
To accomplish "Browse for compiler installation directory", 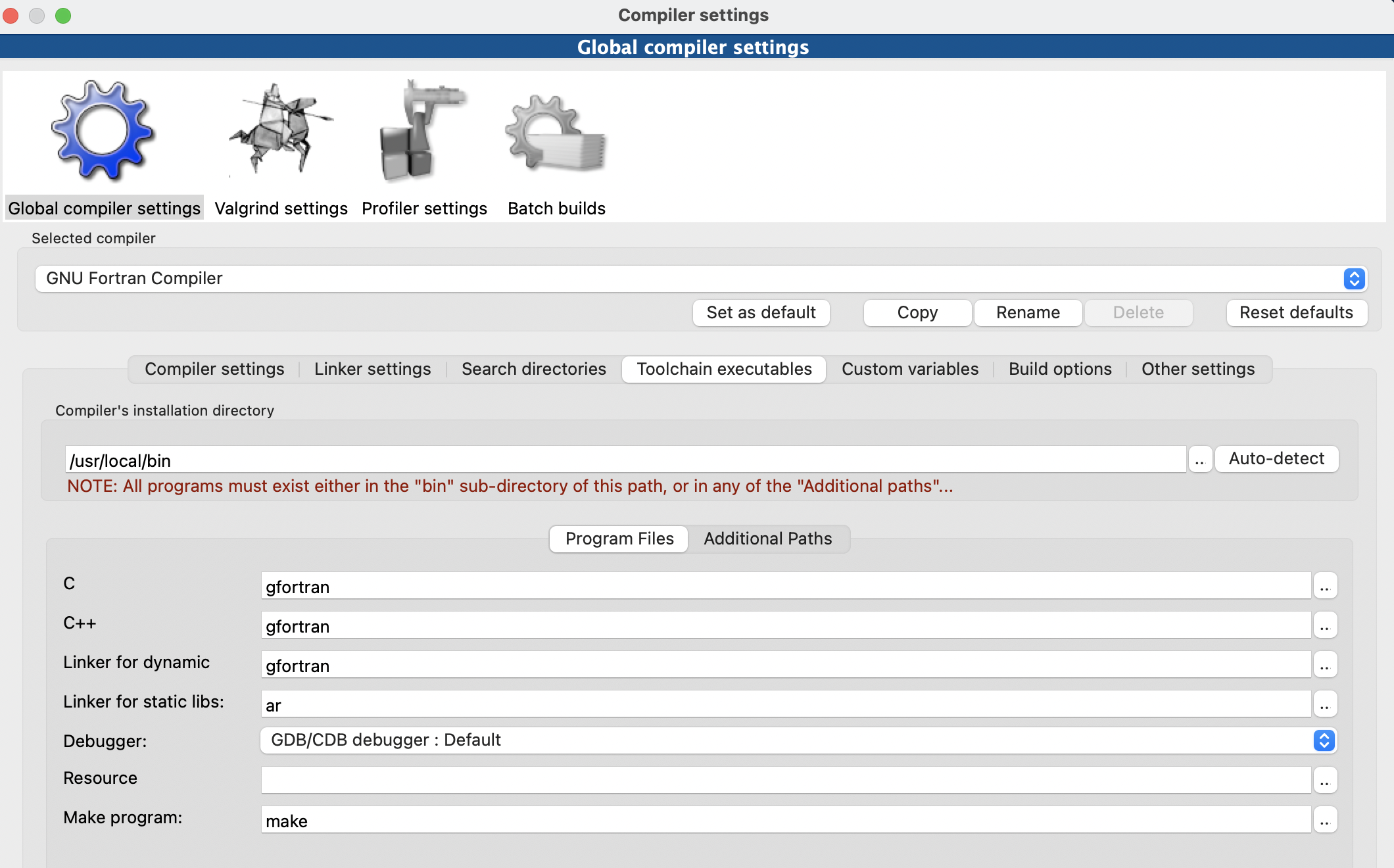I will coord(1199,460).
